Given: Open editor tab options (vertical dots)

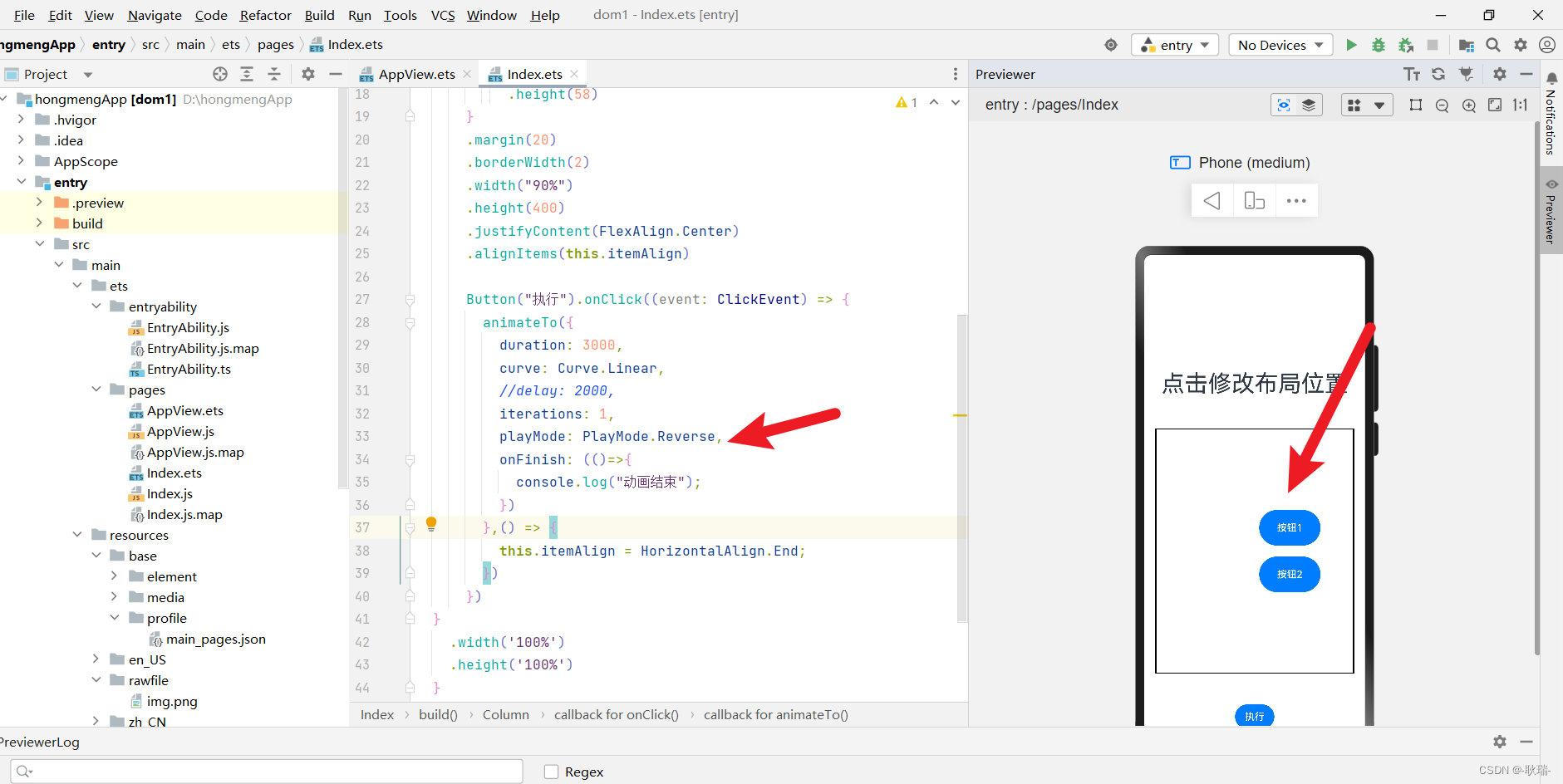Looking at the screenshot, I should pos(956,74).
